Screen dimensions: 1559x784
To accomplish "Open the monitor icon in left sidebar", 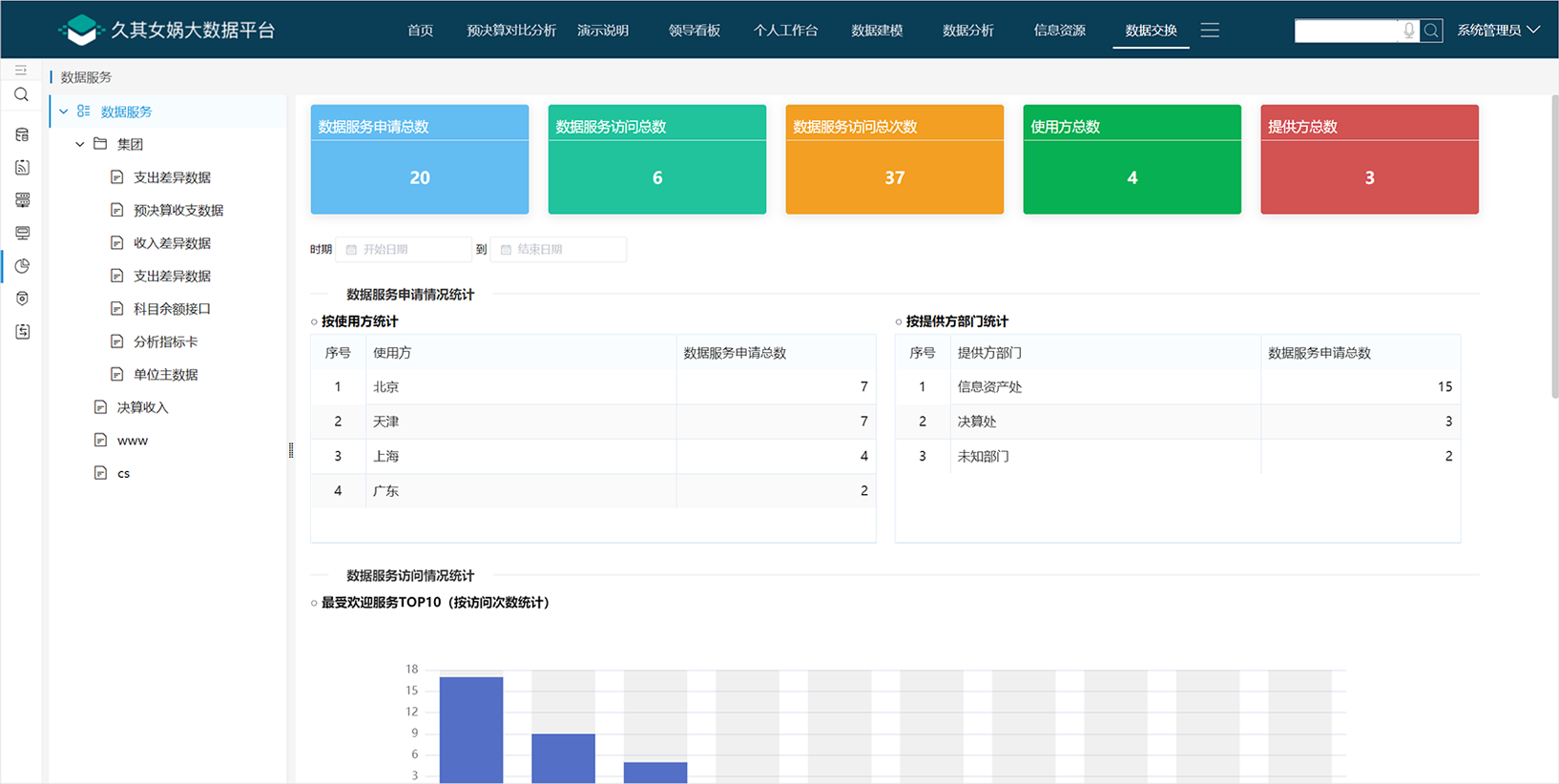I will (x=22, y=233).
